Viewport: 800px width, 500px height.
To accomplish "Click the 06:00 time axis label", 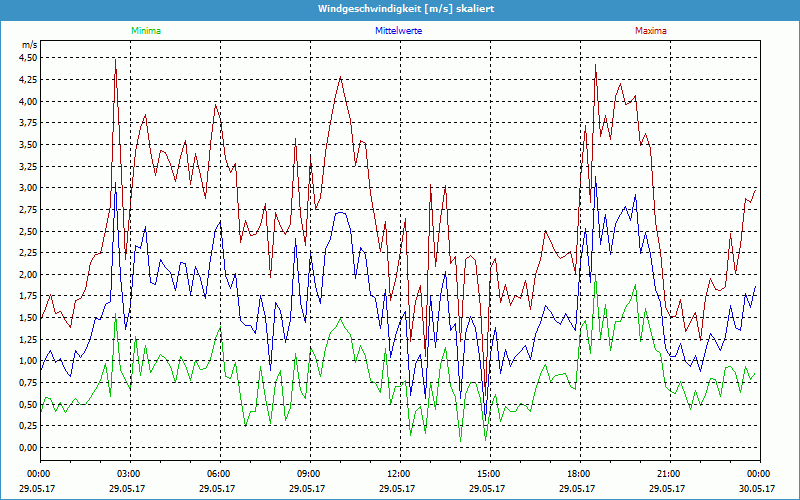I will coord(220,473).
